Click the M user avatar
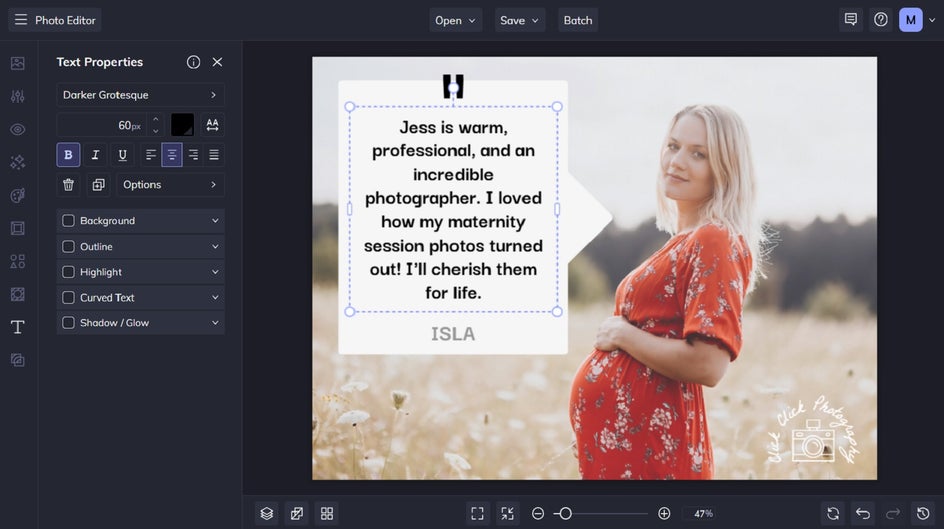This screenshot has width=944, height=529. [911, 20]
